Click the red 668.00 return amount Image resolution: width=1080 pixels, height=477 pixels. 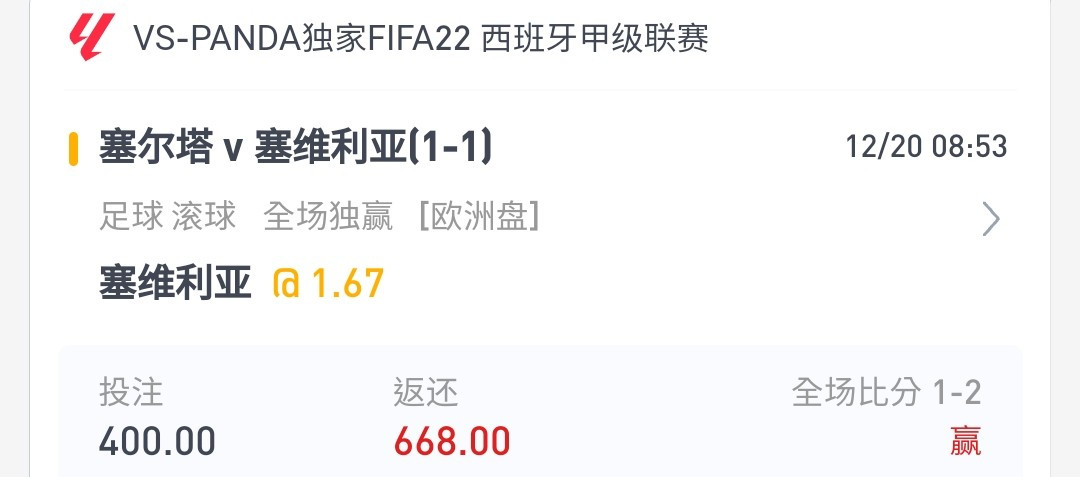point(452,441)
